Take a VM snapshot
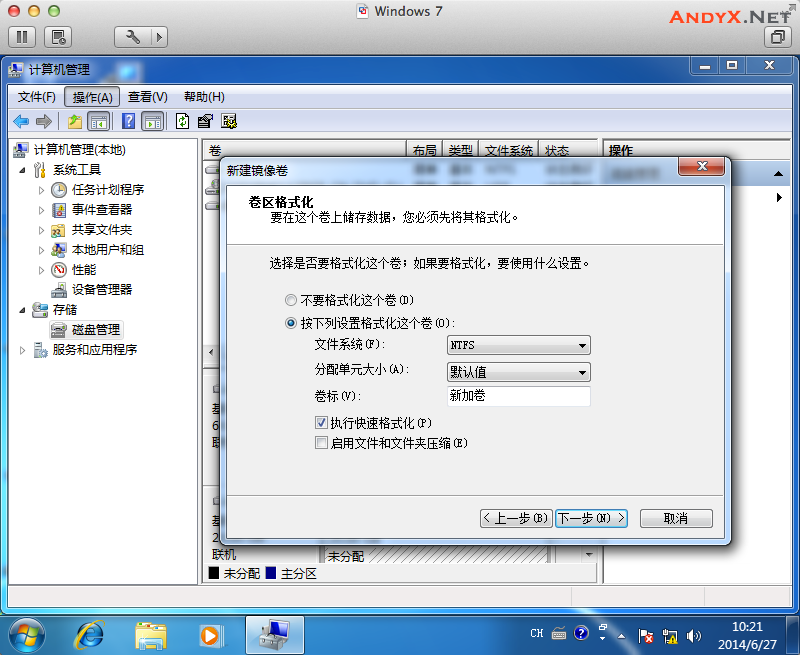This screenshot has height=655, width=800. 58,37
